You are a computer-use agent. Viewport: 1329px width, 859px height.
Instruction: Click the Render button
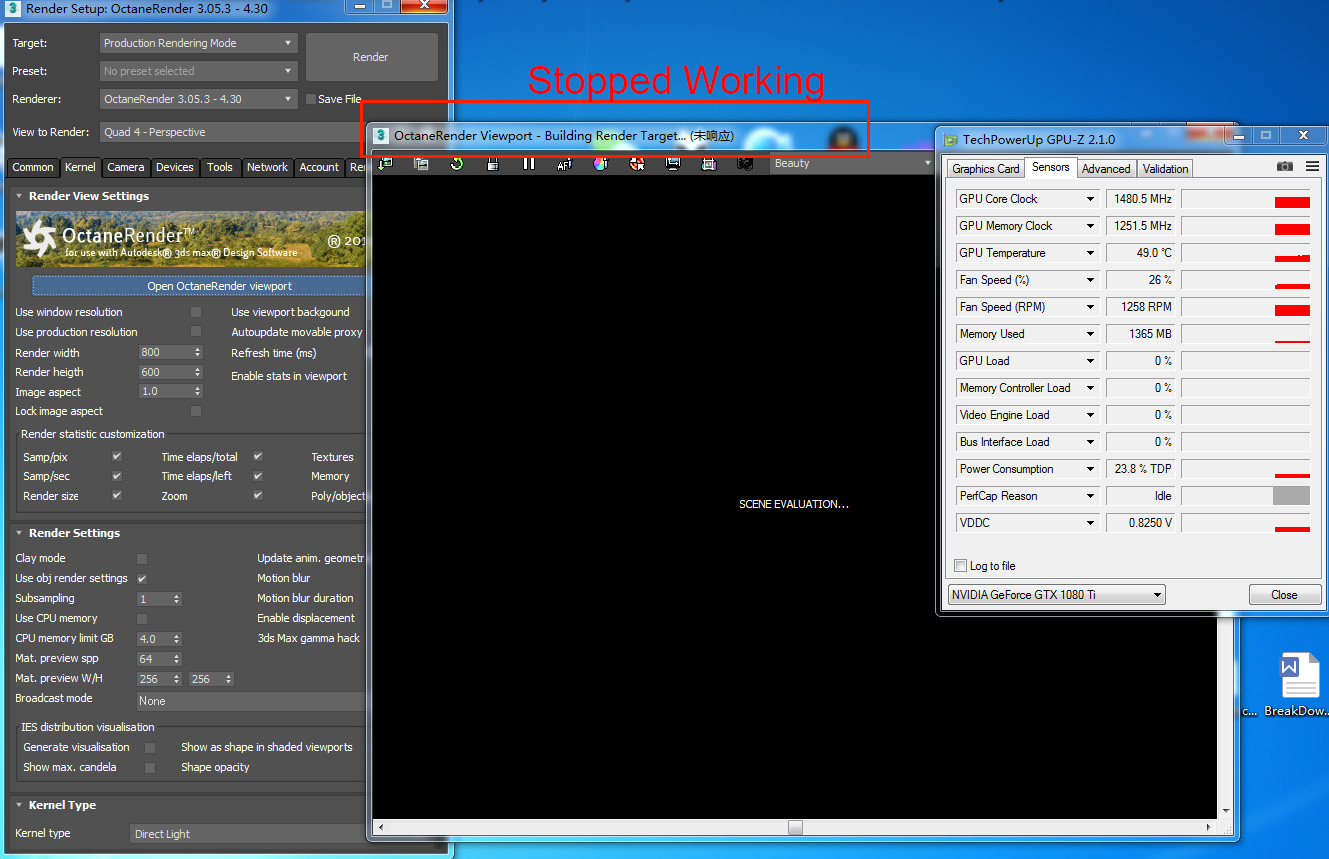(371, 57)
